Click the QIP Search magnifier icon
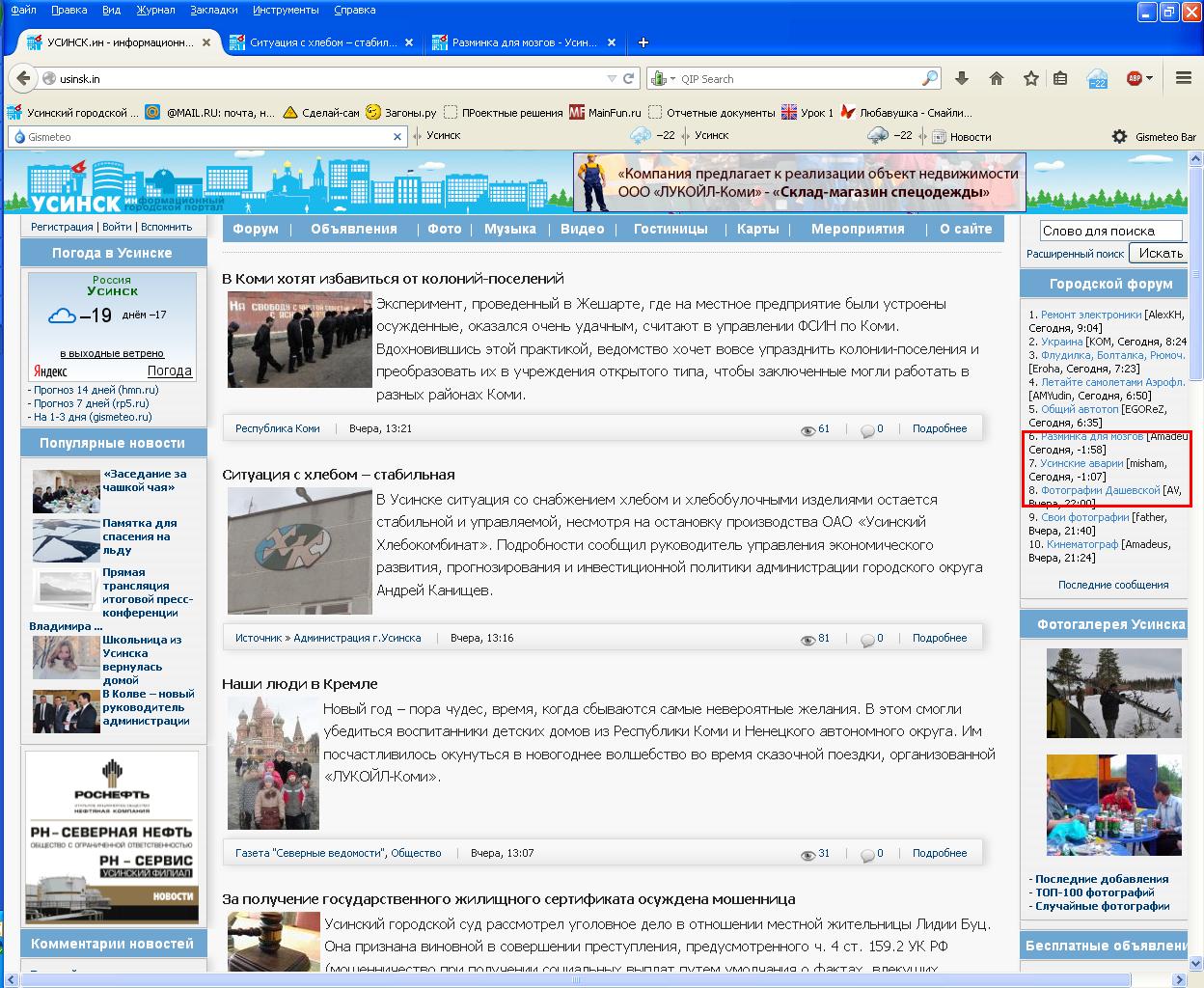Viewport: 1204px width, 988px height. click(930, 78)
